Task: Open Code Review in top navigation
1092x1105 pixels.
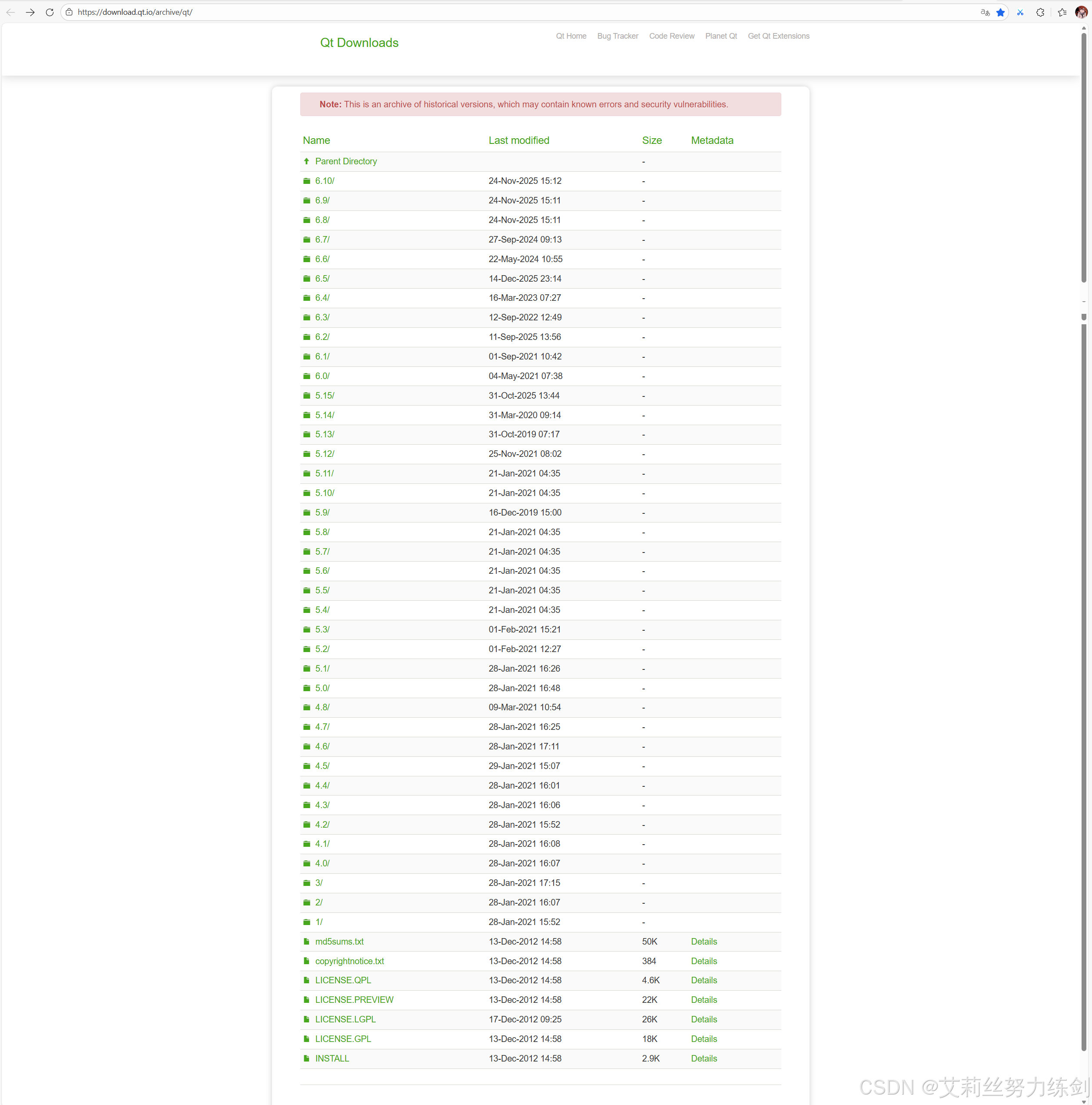Action: (671, 36)
